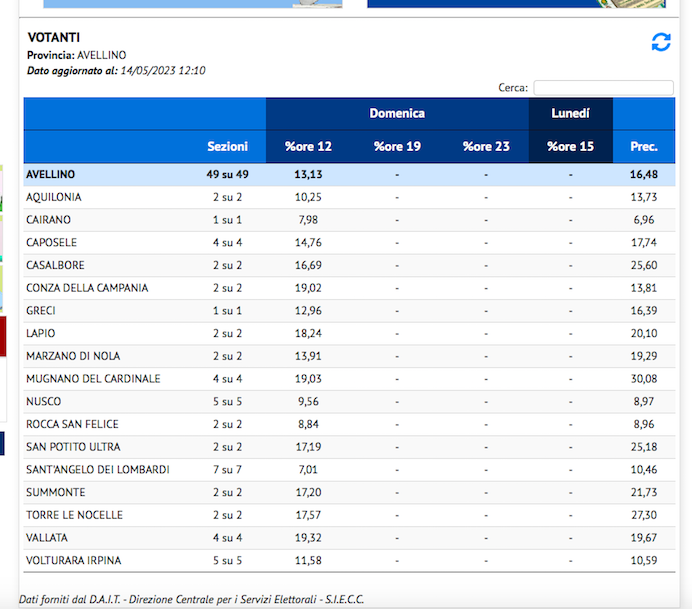Select the 16,48 previous value for Avellino

tap(644, 174)
